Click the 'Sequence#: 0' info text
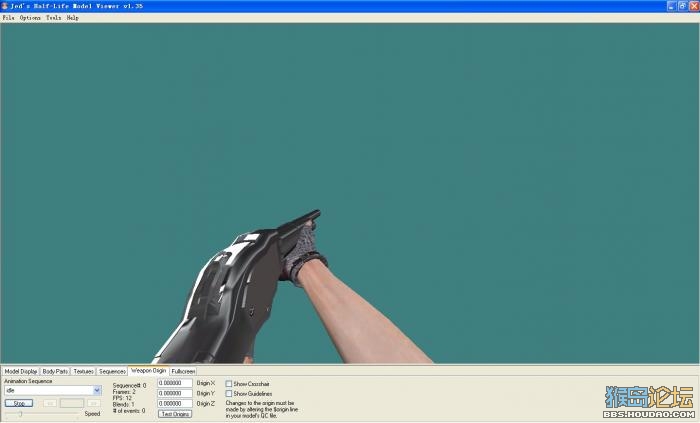Image resolution: width=700 pixels, height=423 pixels. 129,386
